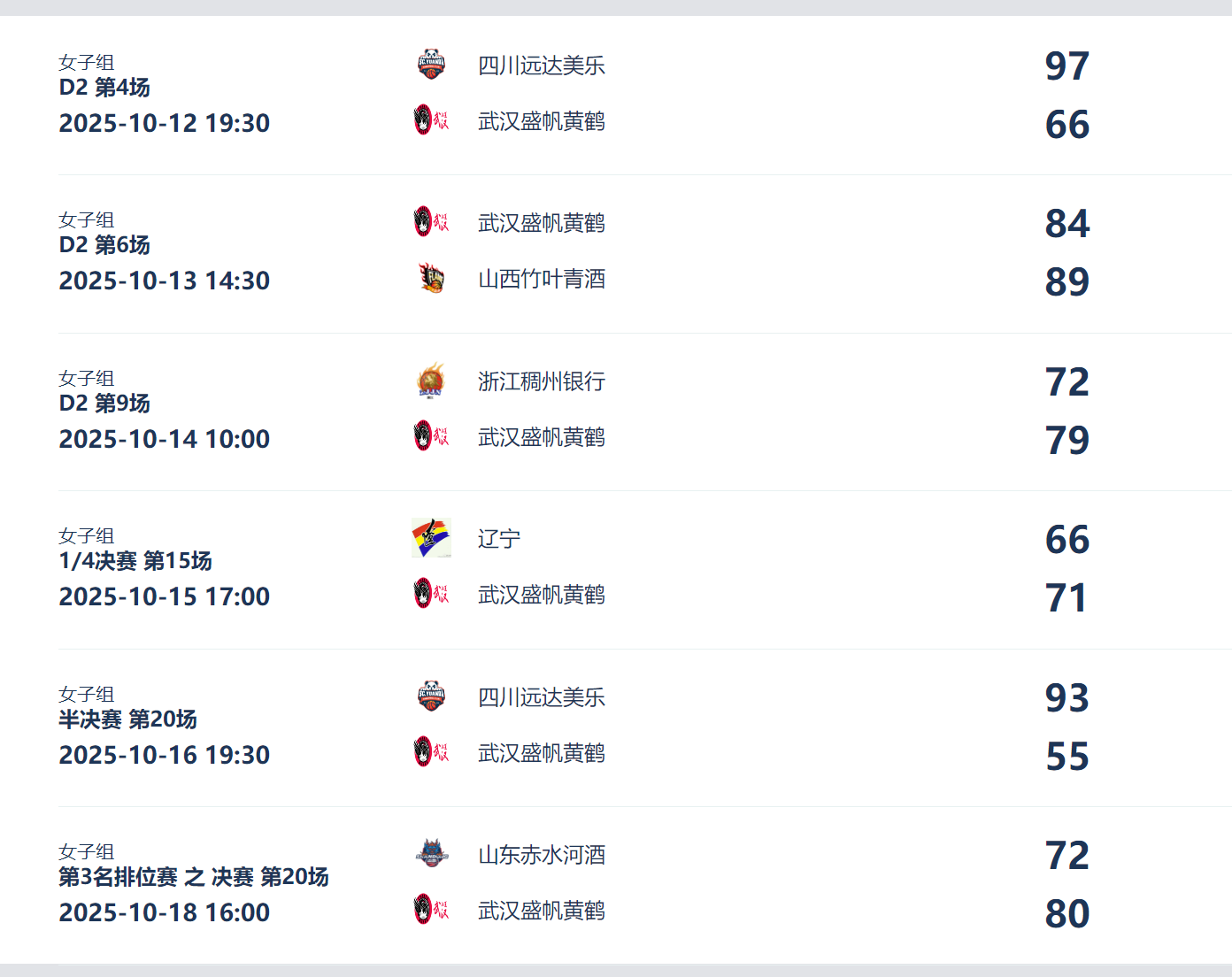1232x977 pixels.
Task: Select the 1/4决赛 第15场 match title
Action: click(x=135, y=561)
